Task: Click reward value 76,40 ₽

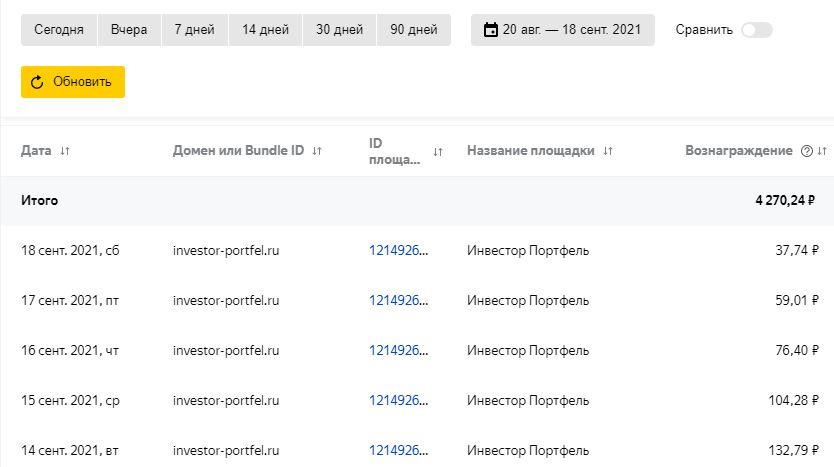Action: click(796, 351)
